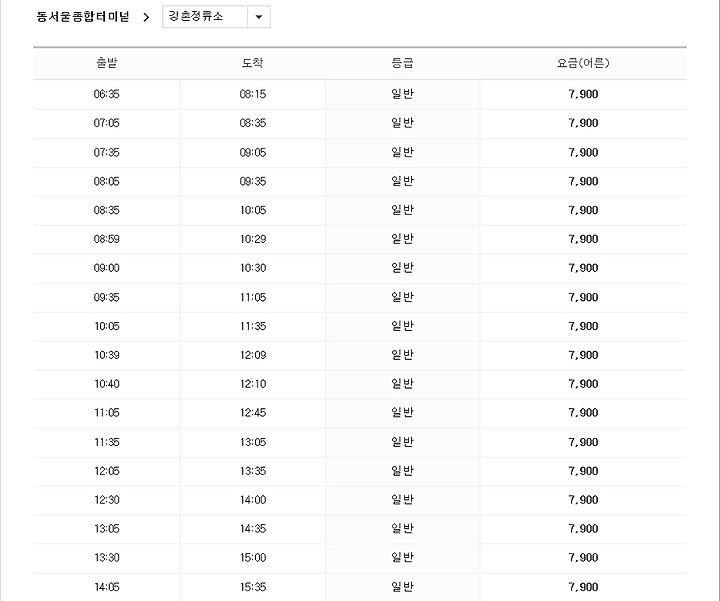Select the 09:00 departure time

click(107, 268)
